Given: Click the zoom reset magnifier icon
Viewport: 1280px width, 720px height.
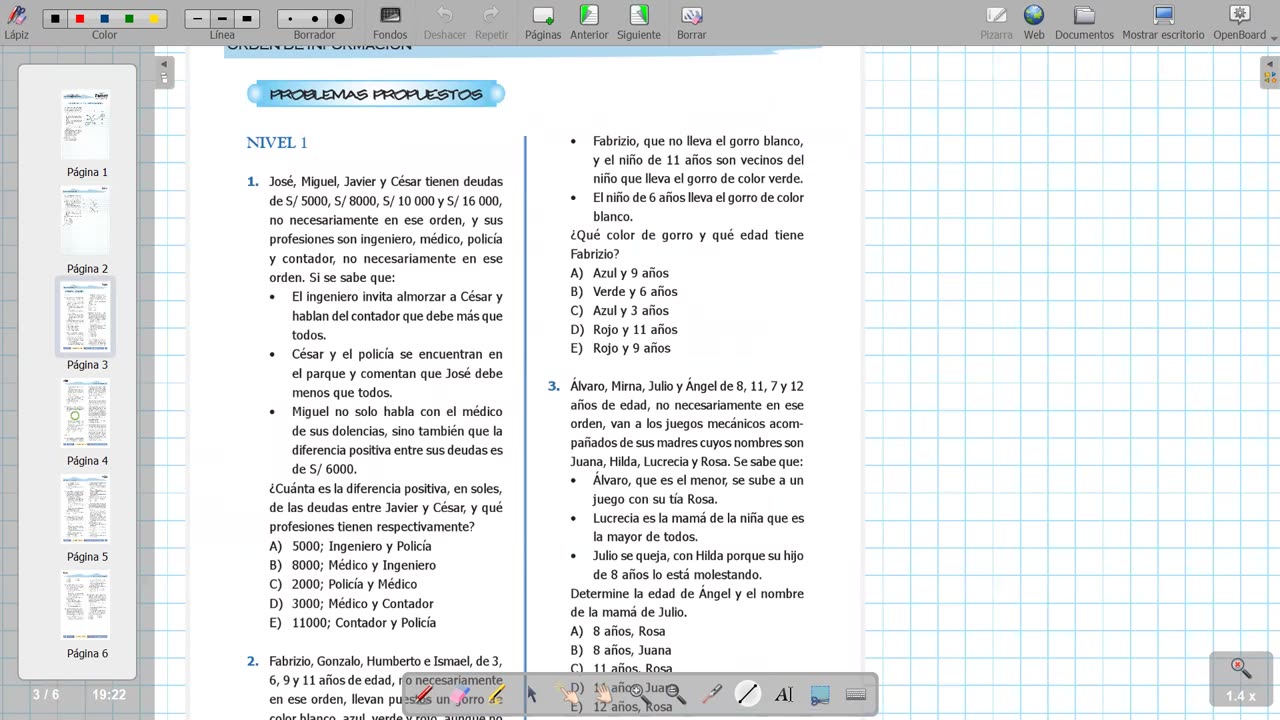Looking at the screenshot, I should (1241, 668).
